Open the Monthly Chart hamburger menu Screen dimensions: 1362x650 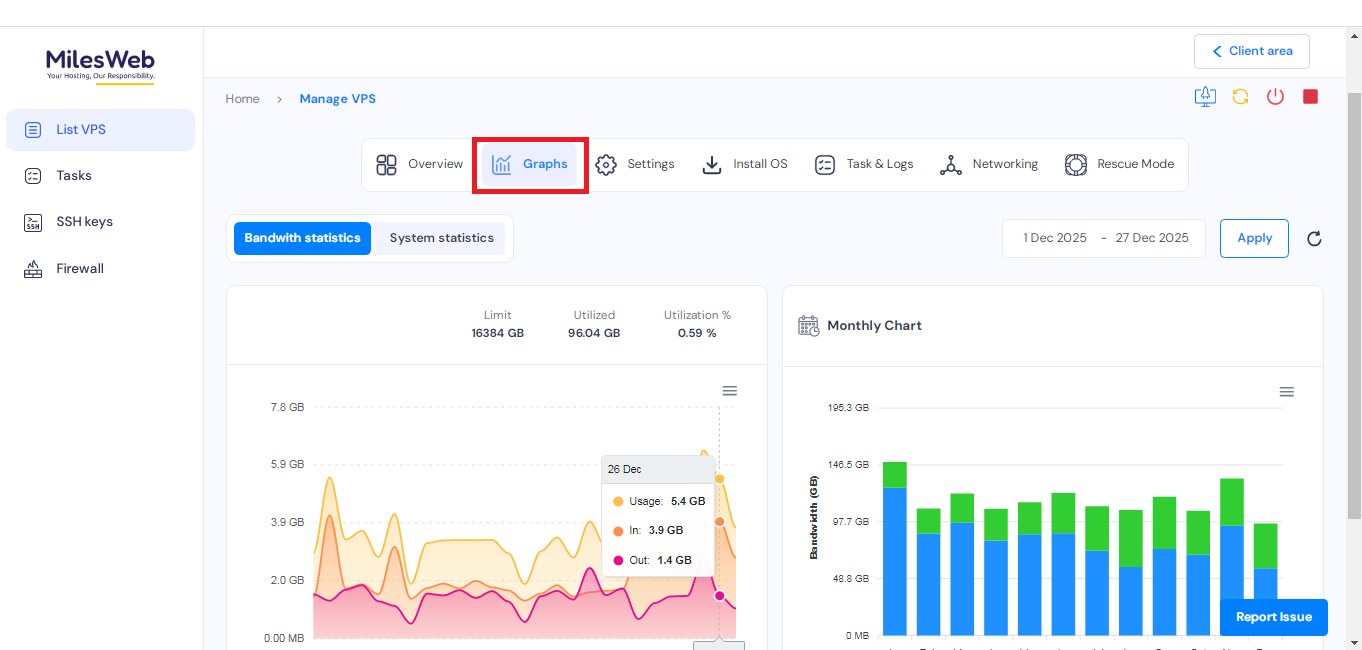pyautogui.click(x=1287, y=391)
